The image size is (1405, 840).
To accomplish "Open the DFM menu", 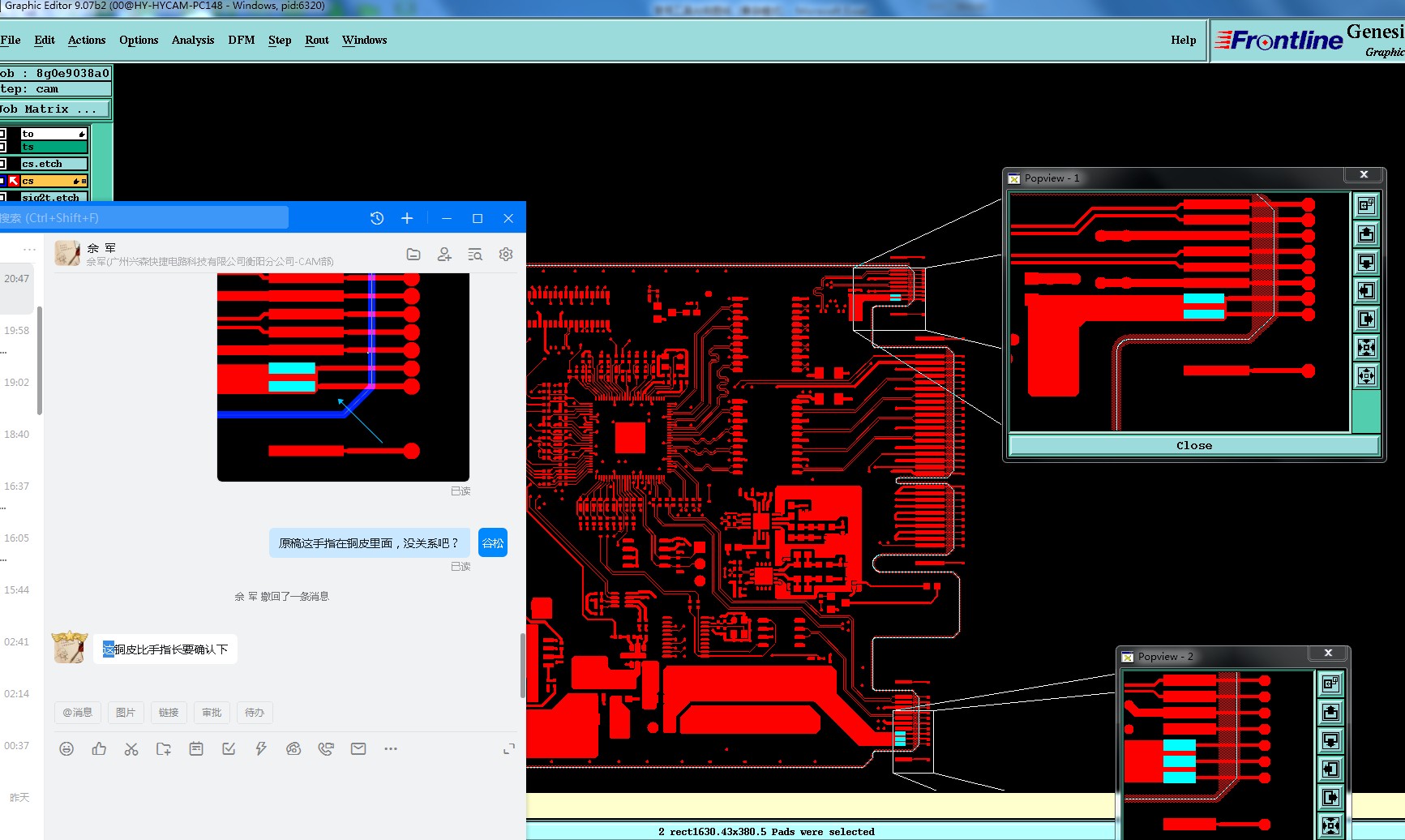I will point(241,40).
